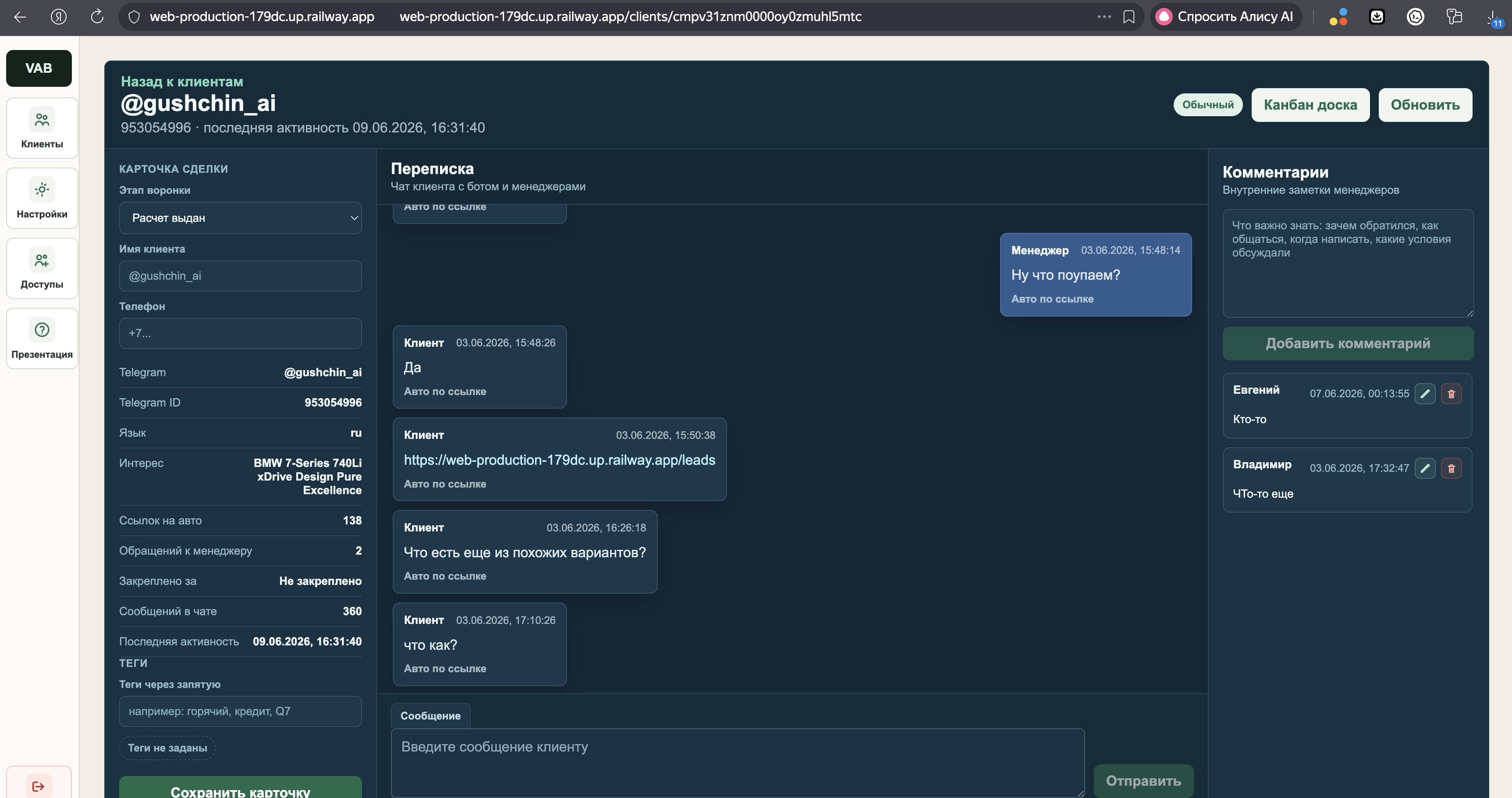The image size is (1512, 798).
Task: Click the logout icon in sidebar
Action: pos(39,786)
